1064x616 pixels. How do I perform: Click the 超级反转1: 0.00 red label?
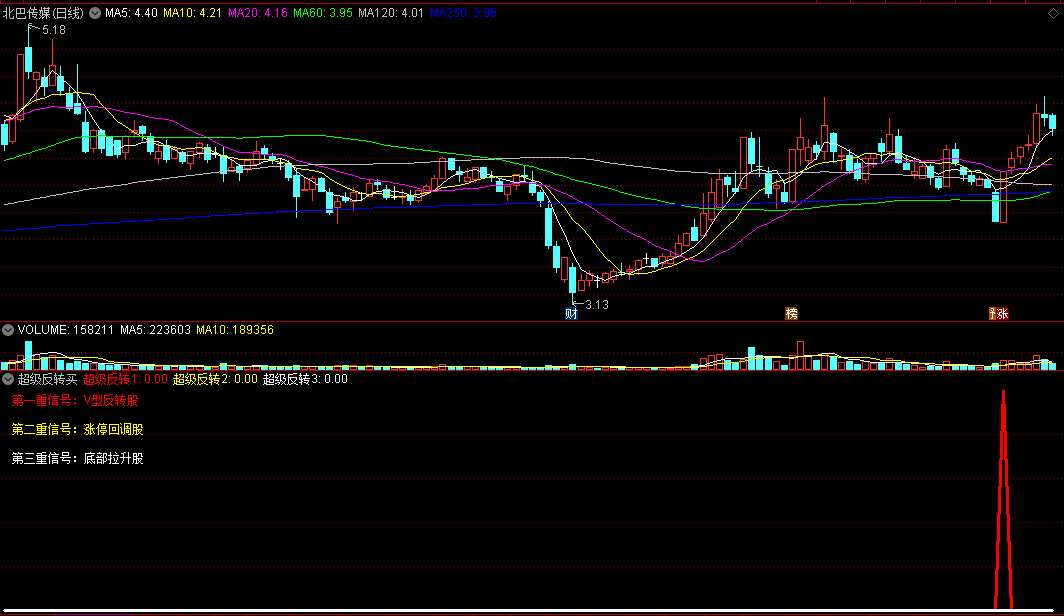pos(125,379)
